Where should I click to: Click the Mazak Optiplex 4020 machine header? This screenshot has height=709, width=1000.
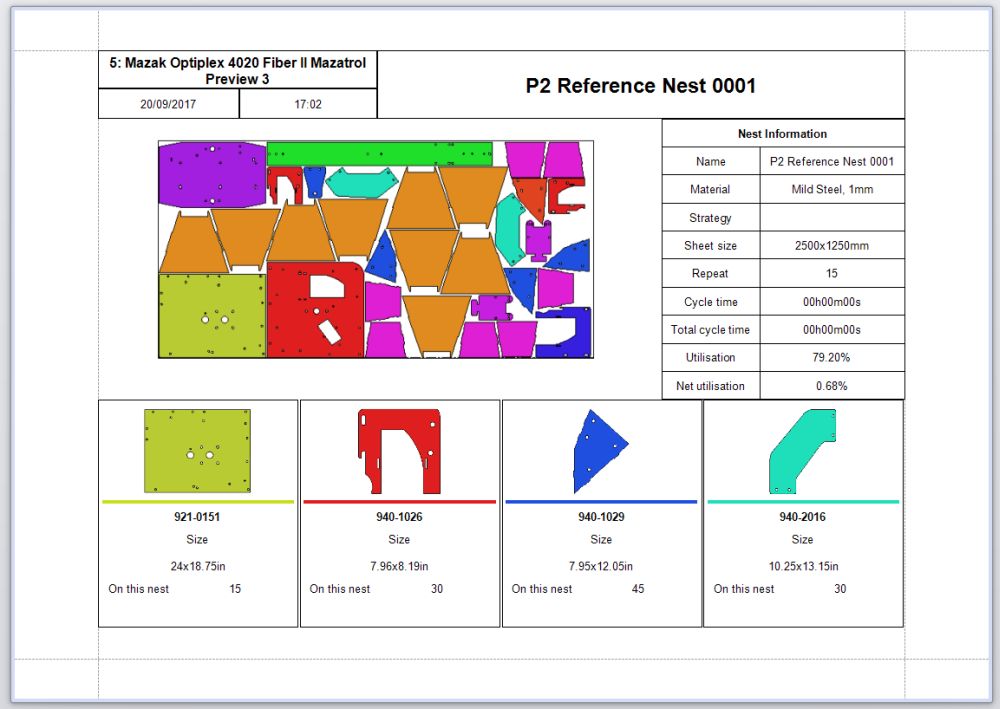pos(238,70)
